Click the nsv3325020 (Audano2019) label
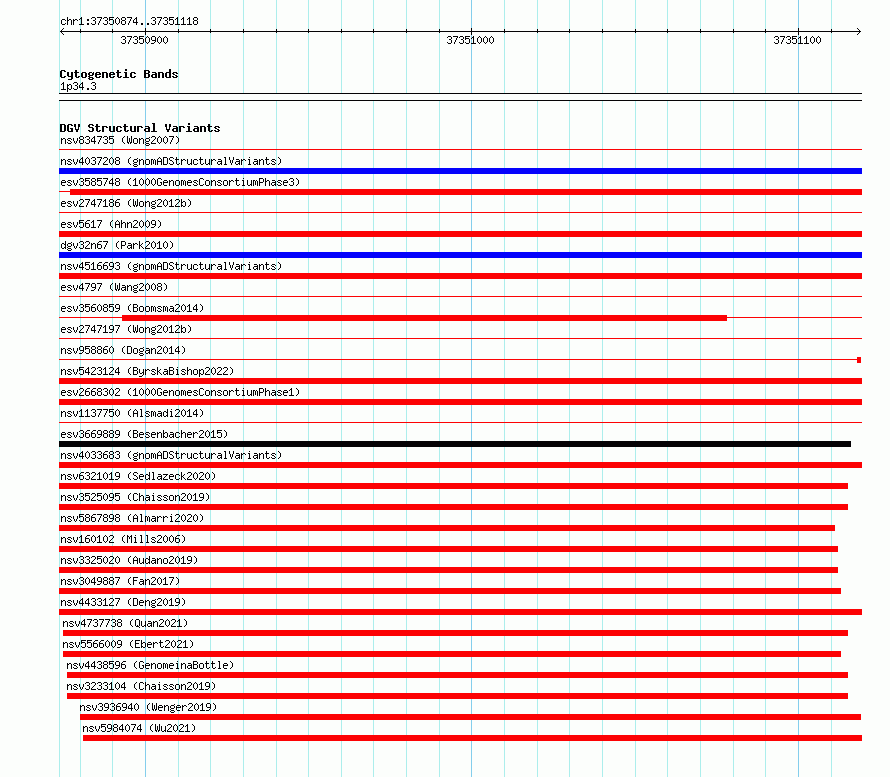890x777 pixels. pos(129,560)
